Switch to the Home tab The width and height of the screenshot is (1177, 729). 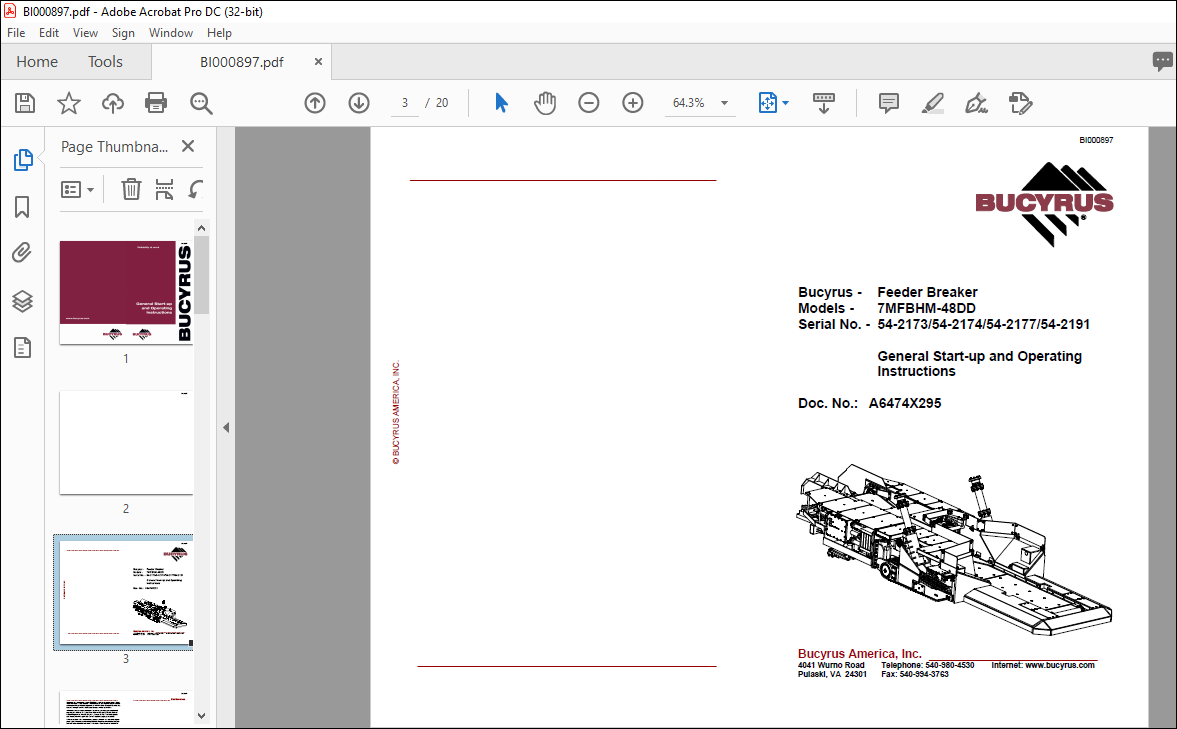(x=37, y=62)
